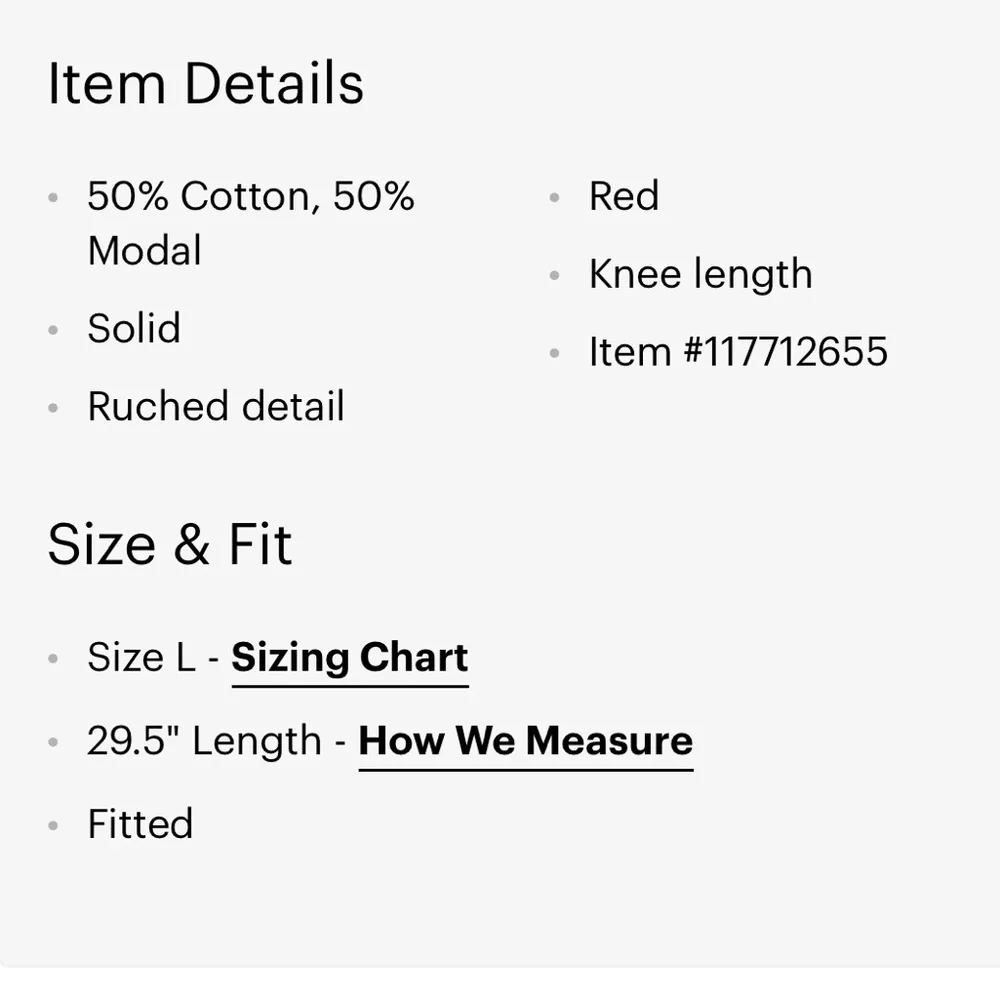Viewport: 1000px width, 1000px height.
Task: Click the Fitted entry
Action: (140, 824)
